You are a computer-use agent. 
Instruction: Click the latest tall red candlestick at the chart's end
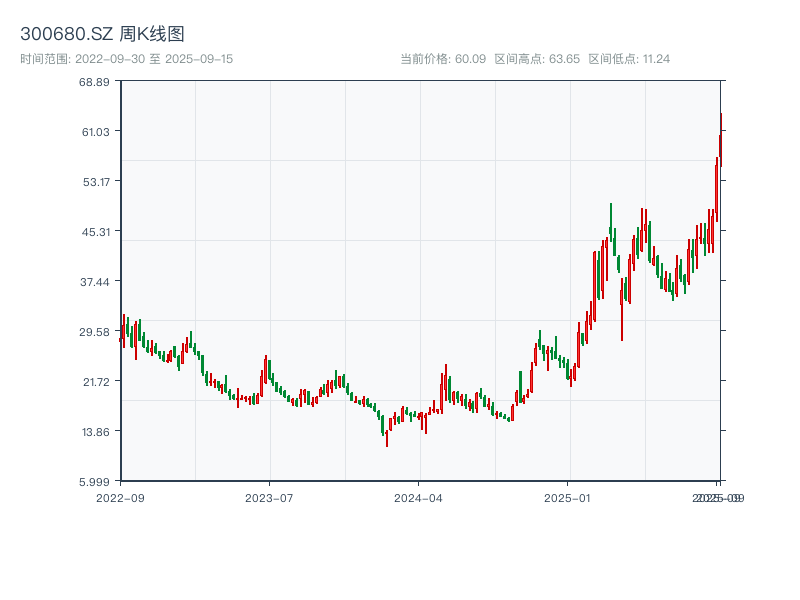tap(721, 140)
